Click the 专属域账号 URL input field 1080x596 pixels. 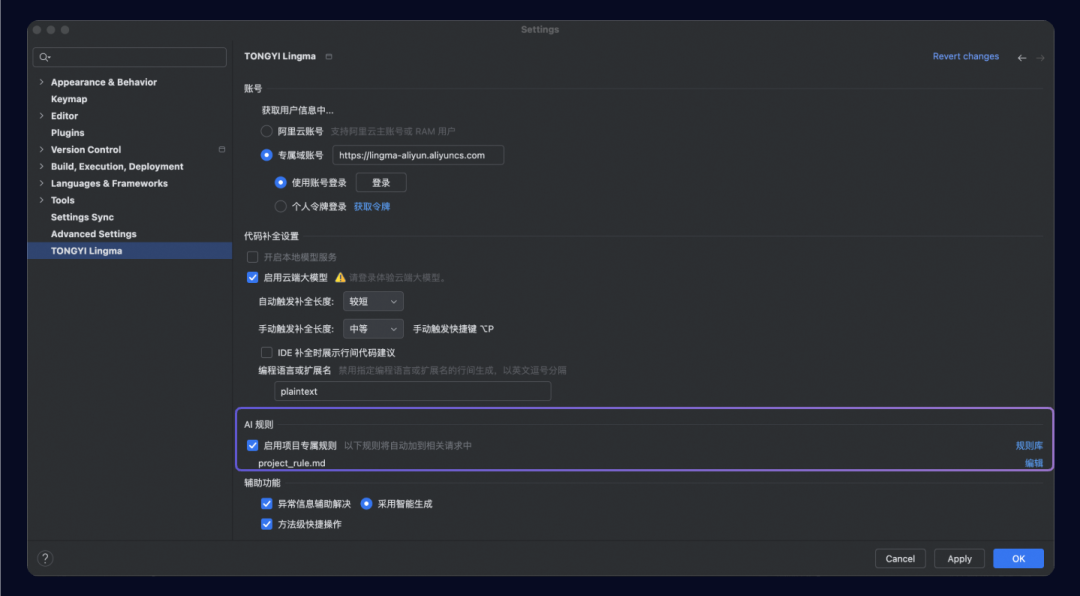[x=418, y=155]
